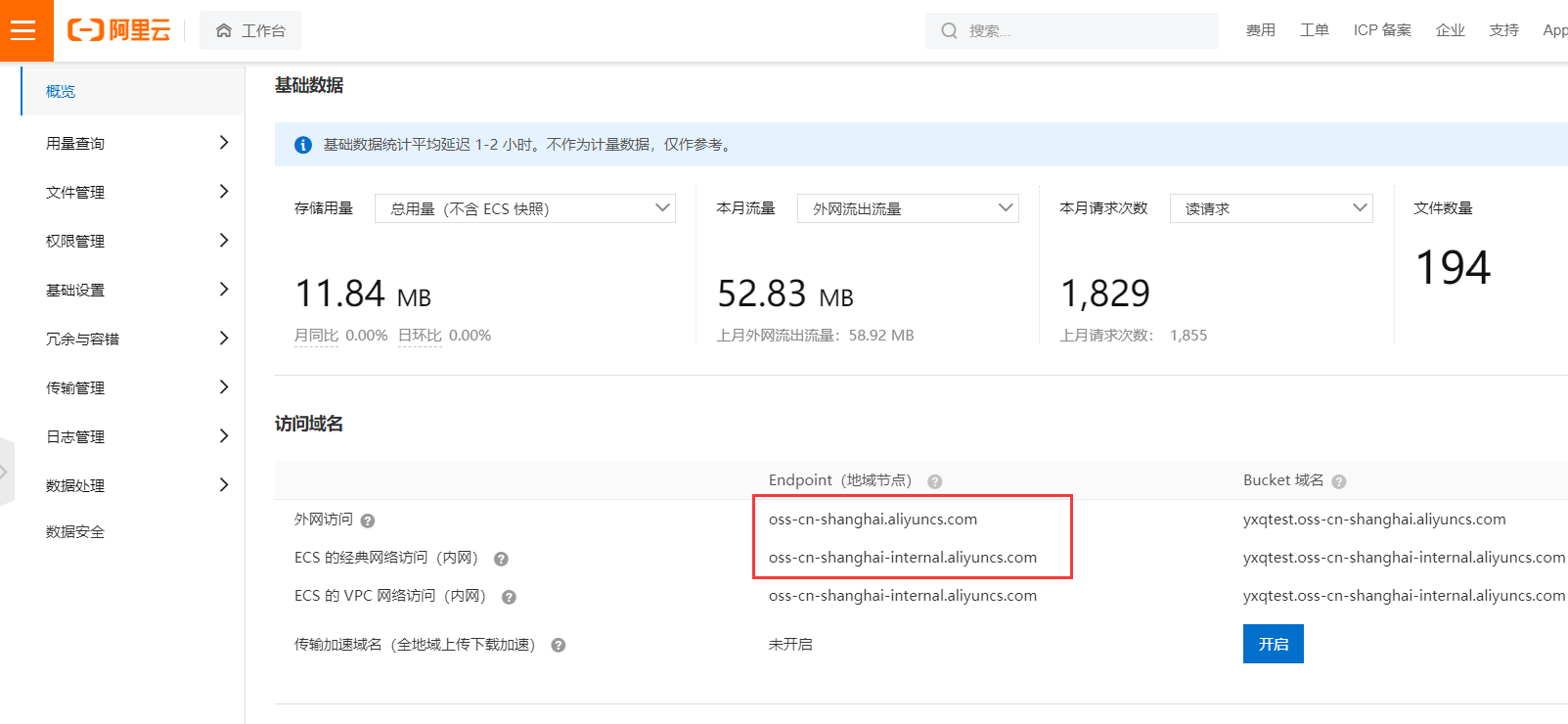The height and width of the screenshot is (724, 1568).
Task: Click the 11.84 MB storage value
Action: pyautogui.click(x=363, y=294)
